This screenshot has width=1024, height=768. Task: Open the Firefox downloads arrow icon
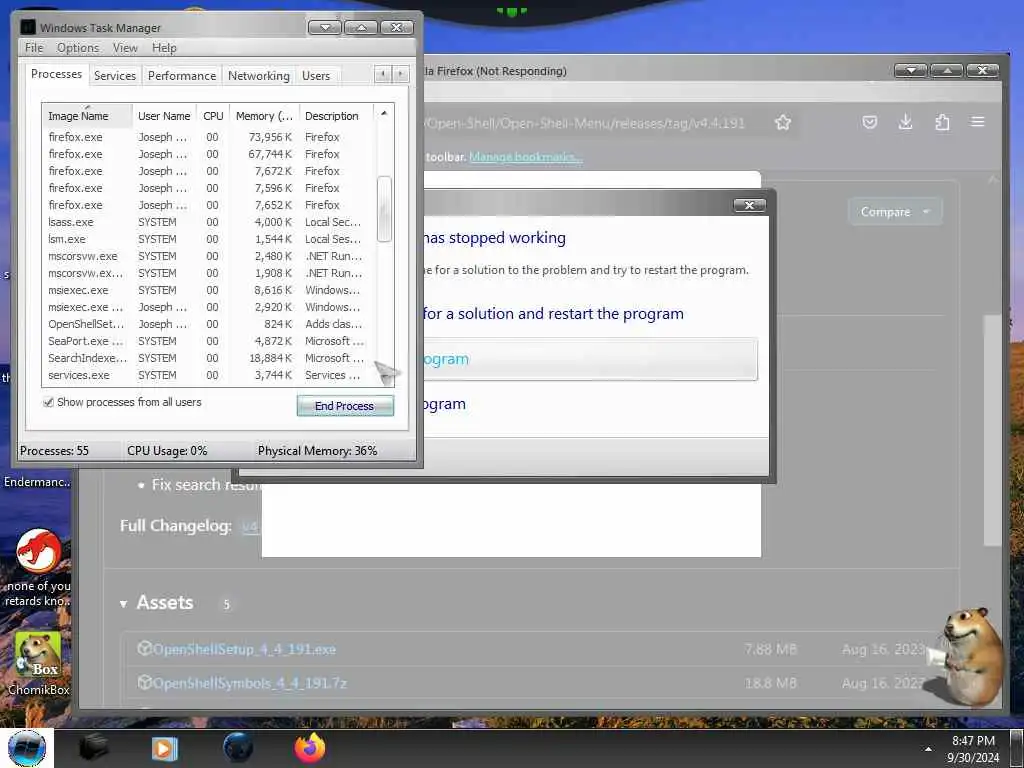pos(905,121)
